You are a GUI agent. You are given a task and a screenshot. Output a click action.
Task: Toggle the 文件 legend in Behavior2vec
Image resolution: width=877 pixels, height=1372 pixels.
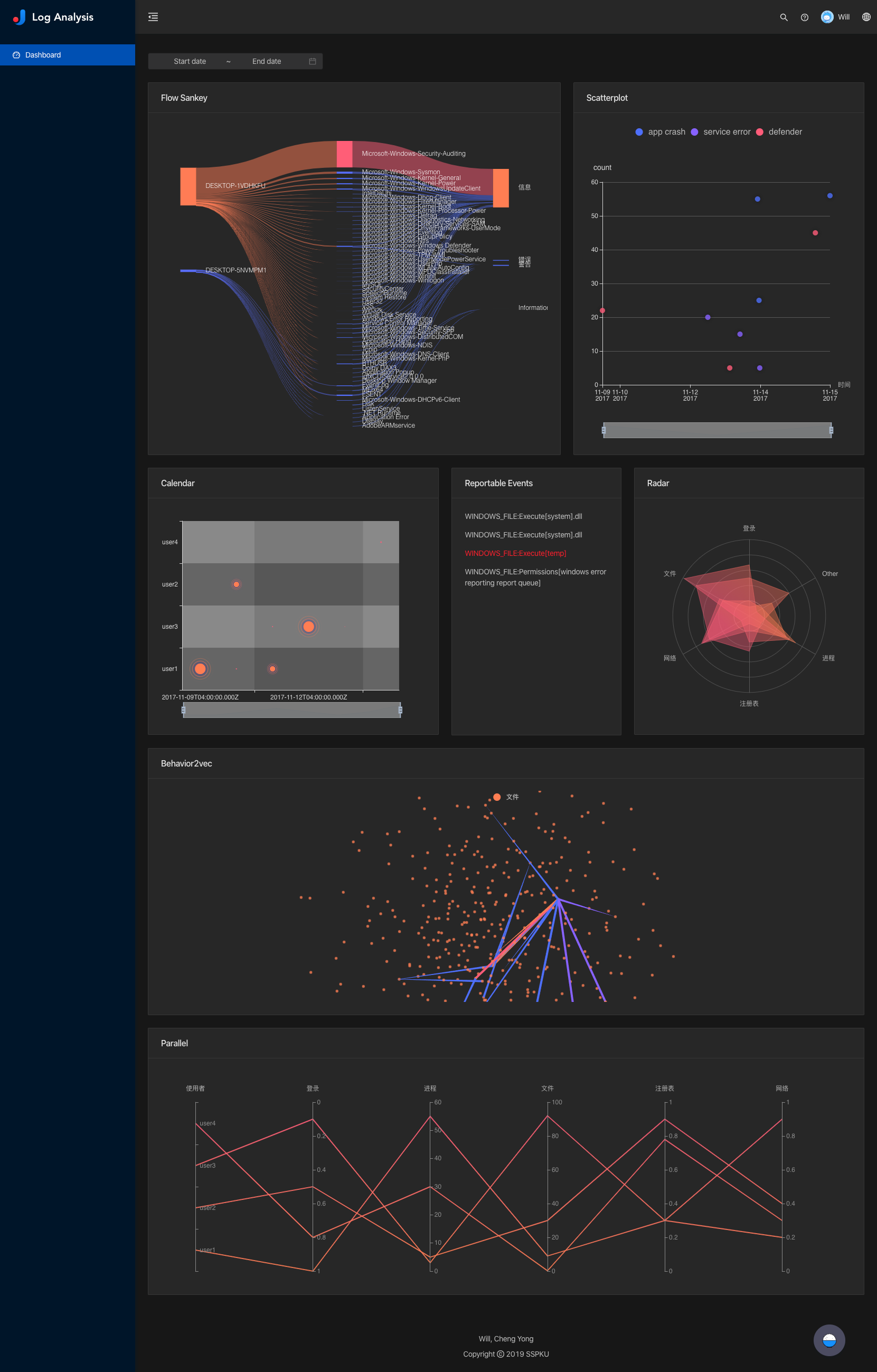click(505, 797)
